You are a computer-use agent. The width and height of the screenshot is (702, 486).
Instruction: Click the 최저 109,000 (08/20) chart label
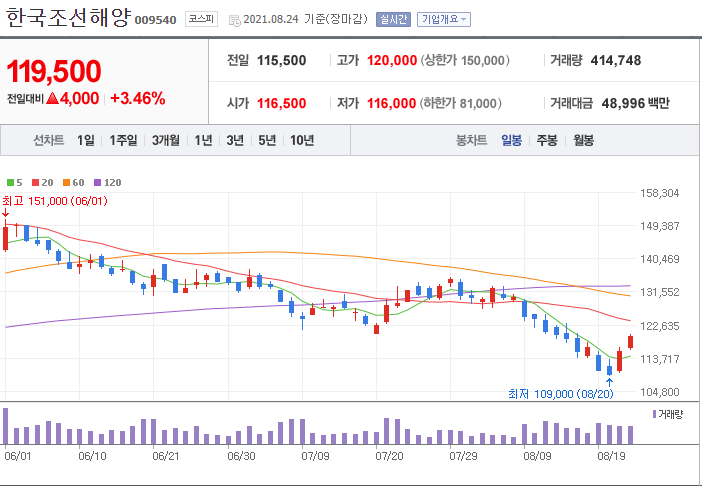pos(561,394)
